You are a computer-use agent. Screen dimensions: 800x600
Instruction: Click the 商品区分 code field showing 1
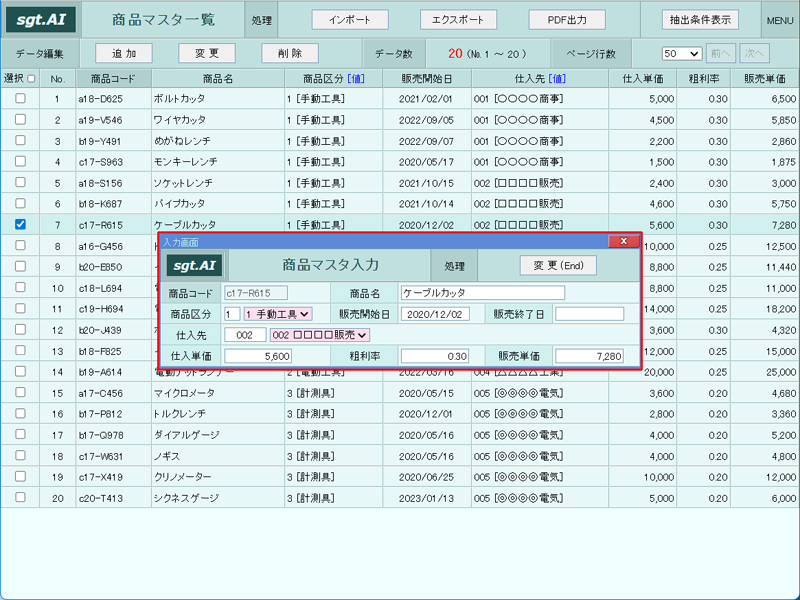point(232,314)
